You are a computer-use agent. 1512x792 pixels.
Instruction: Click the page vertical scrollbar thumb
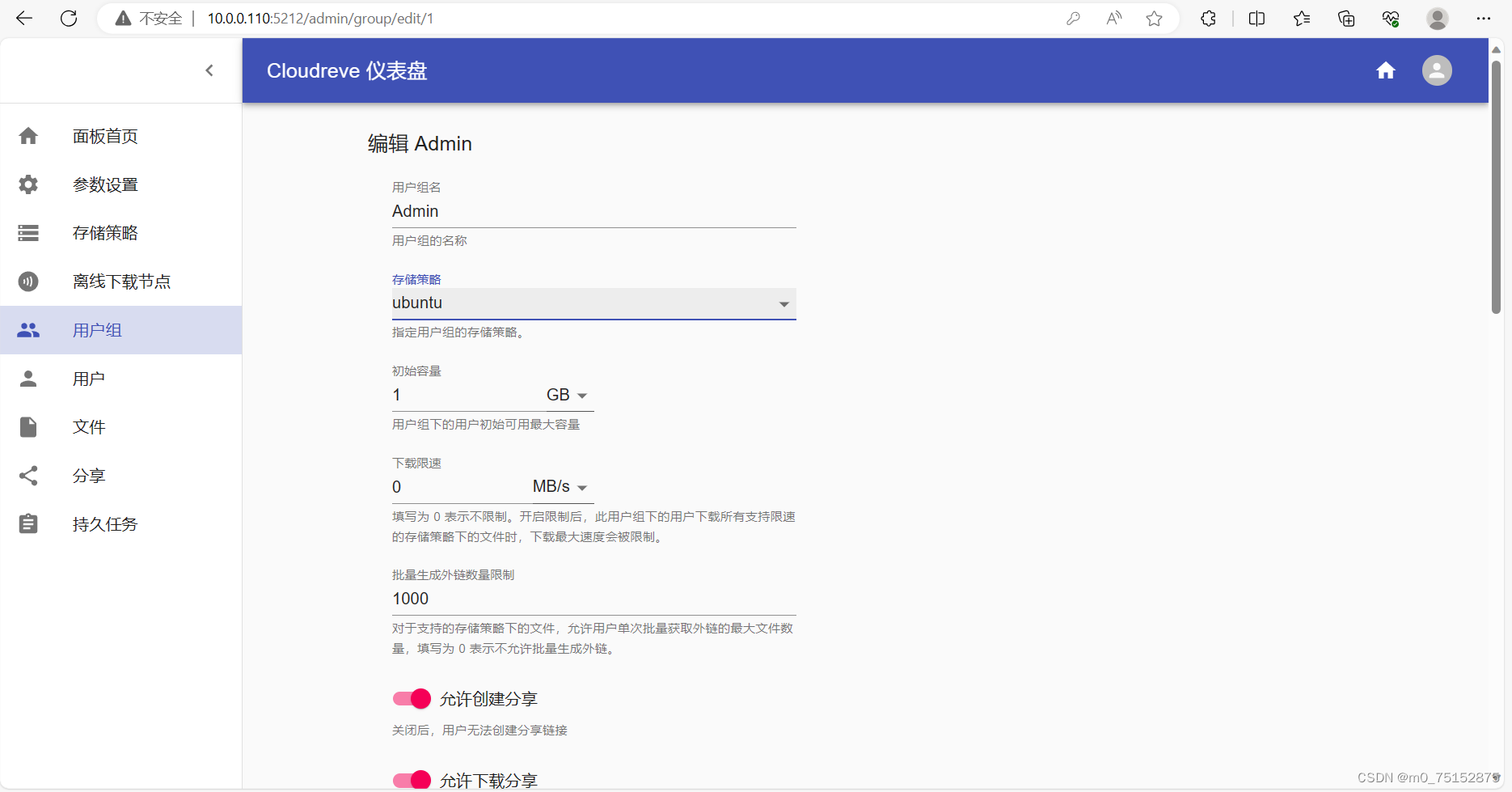1496,186
